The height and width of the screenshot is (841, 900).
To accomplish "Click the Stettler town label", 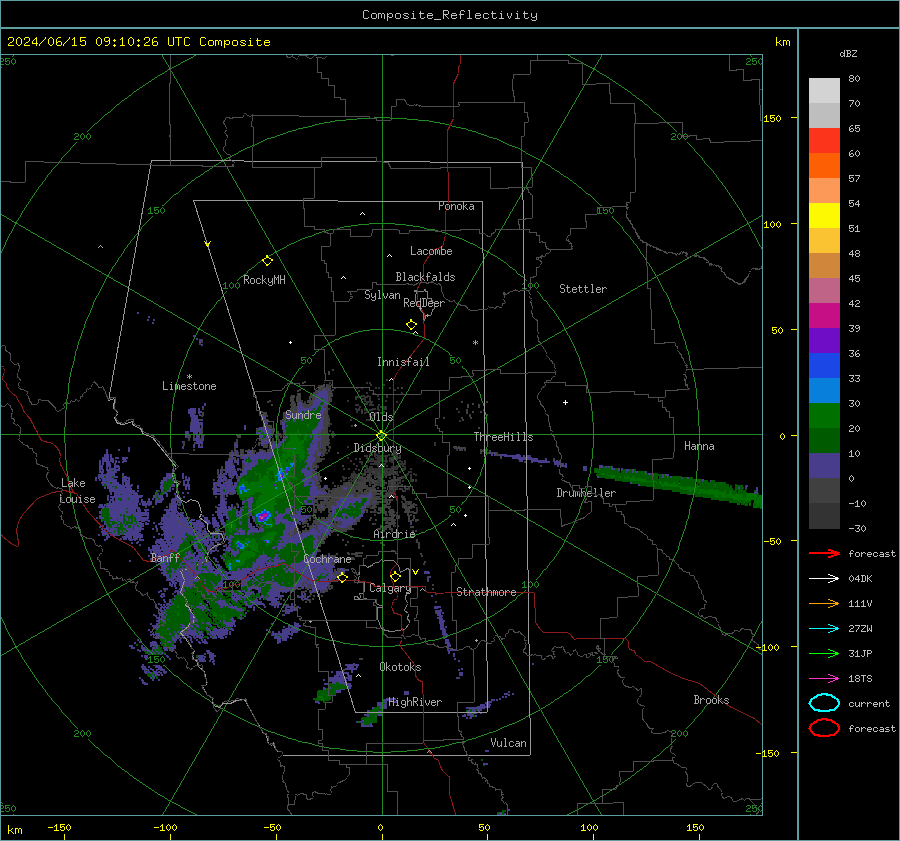I will [583, 289].
